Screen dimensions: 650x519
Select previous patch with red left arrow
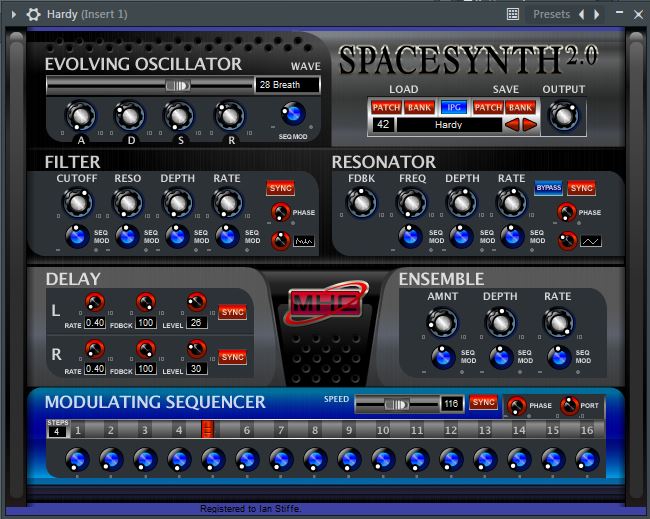click(x=512, y=124)
